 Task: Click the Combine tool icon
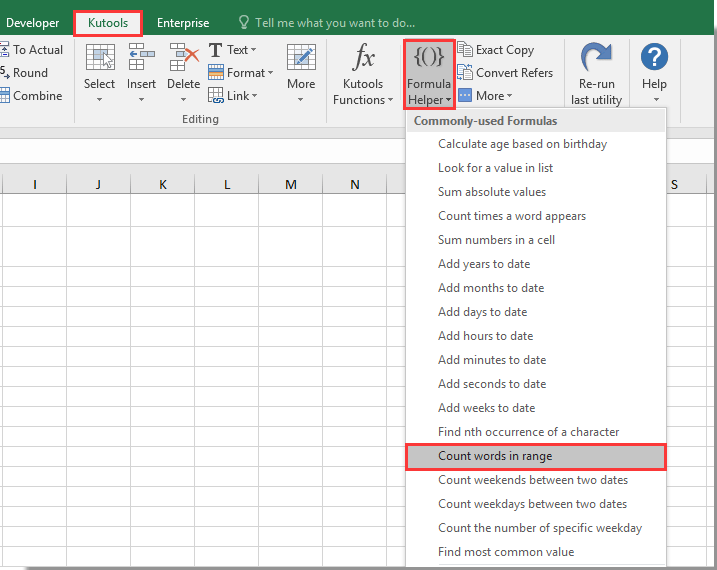tap(4, 95)
